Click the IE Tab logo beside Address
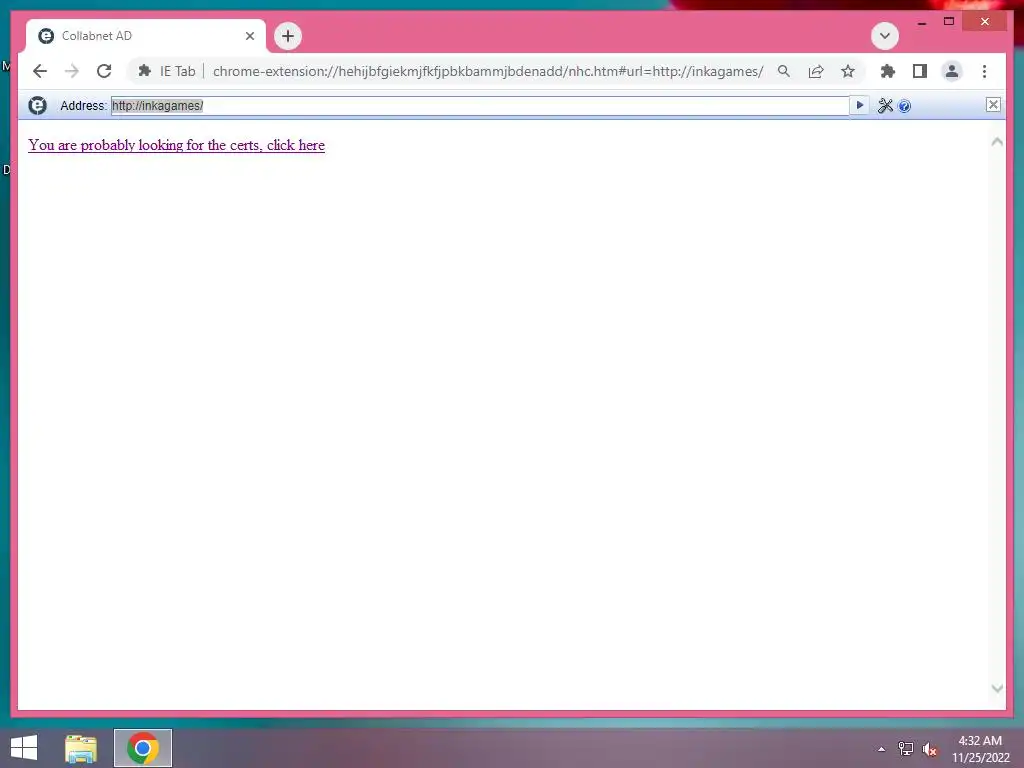 pyautogui.click(x=37, y=105)
